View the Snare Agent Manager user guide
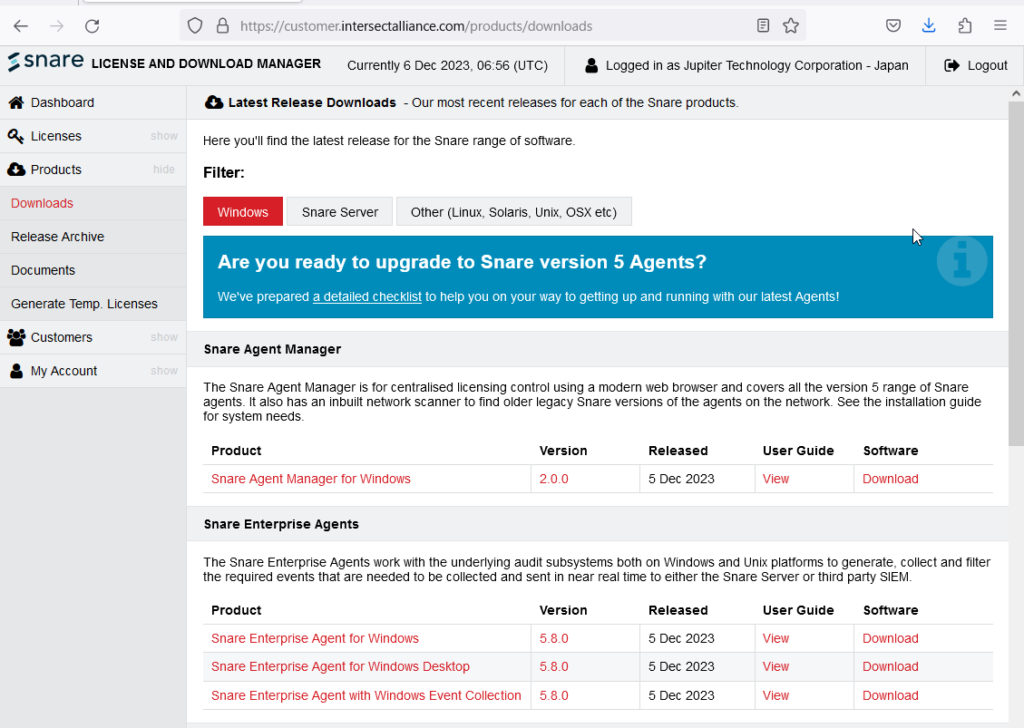 [776, 479]
